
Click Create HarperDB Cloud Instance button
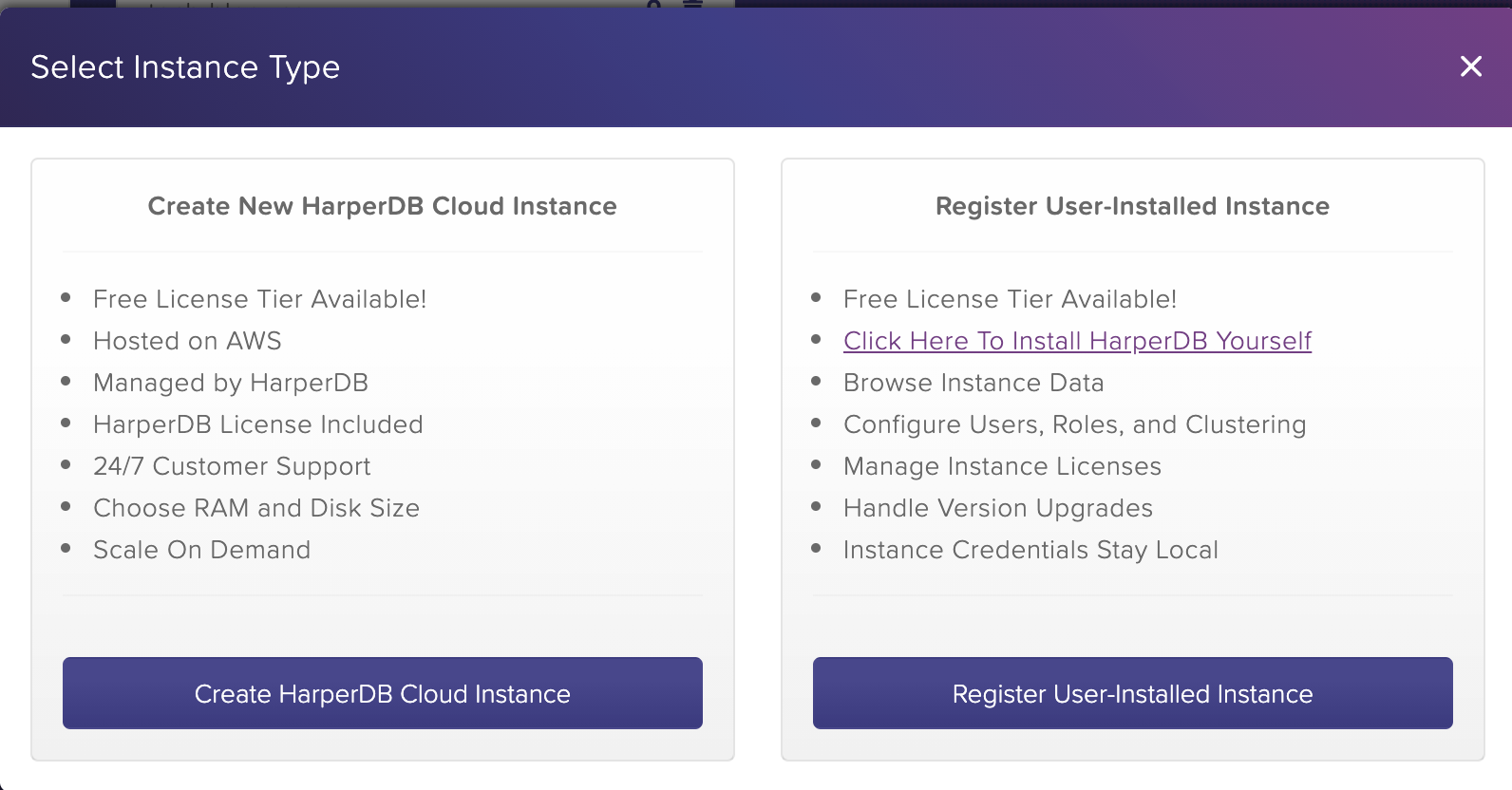pyautogui.click(x=383, y=693)
